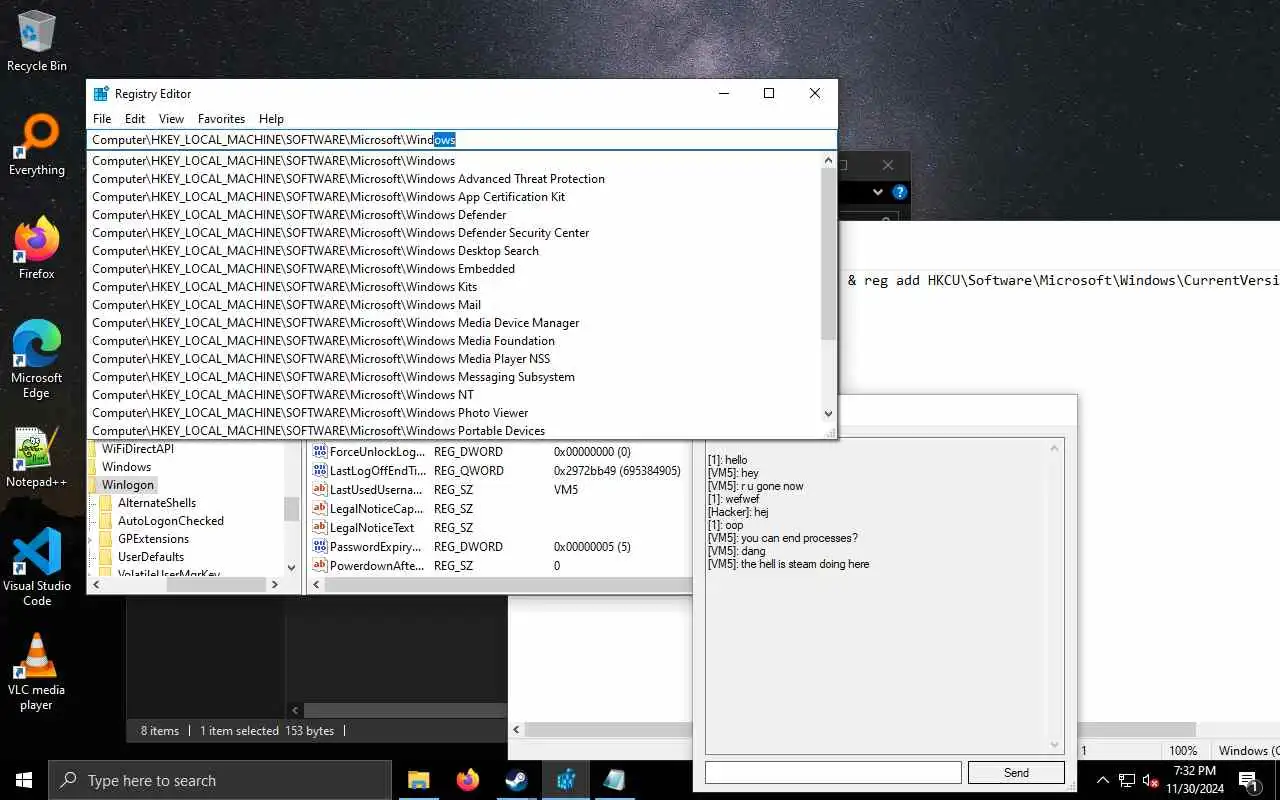Screen dimensions: 1280x800
Task: Open the network status tray icon
Action: pos(1127,780)
